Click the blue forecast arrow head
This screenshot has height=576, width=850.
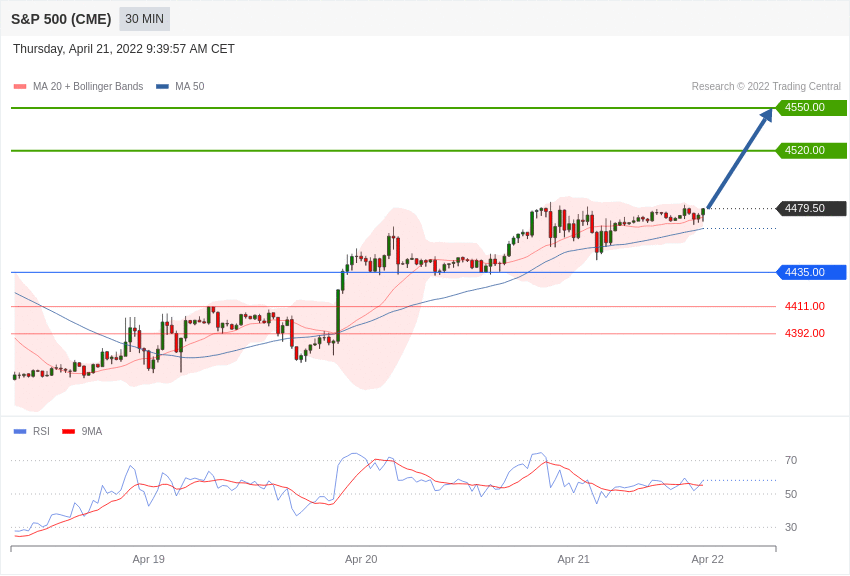point(766,116)
